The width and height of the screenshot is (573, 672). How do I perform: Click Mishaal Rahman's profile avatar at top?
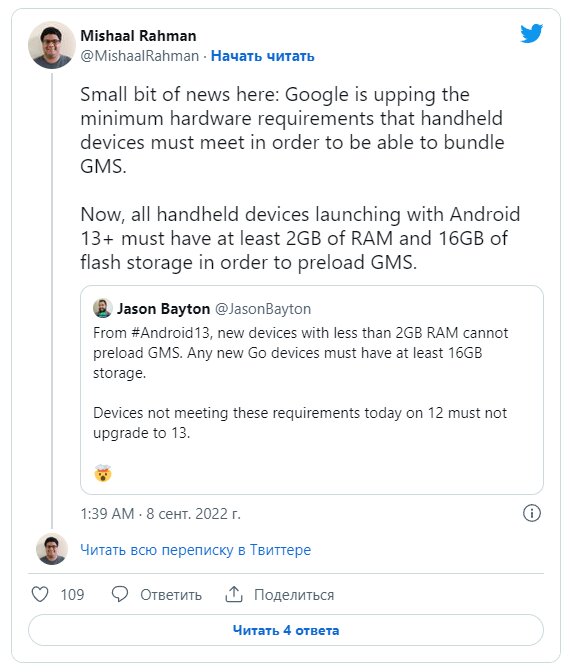pos(52,45)
